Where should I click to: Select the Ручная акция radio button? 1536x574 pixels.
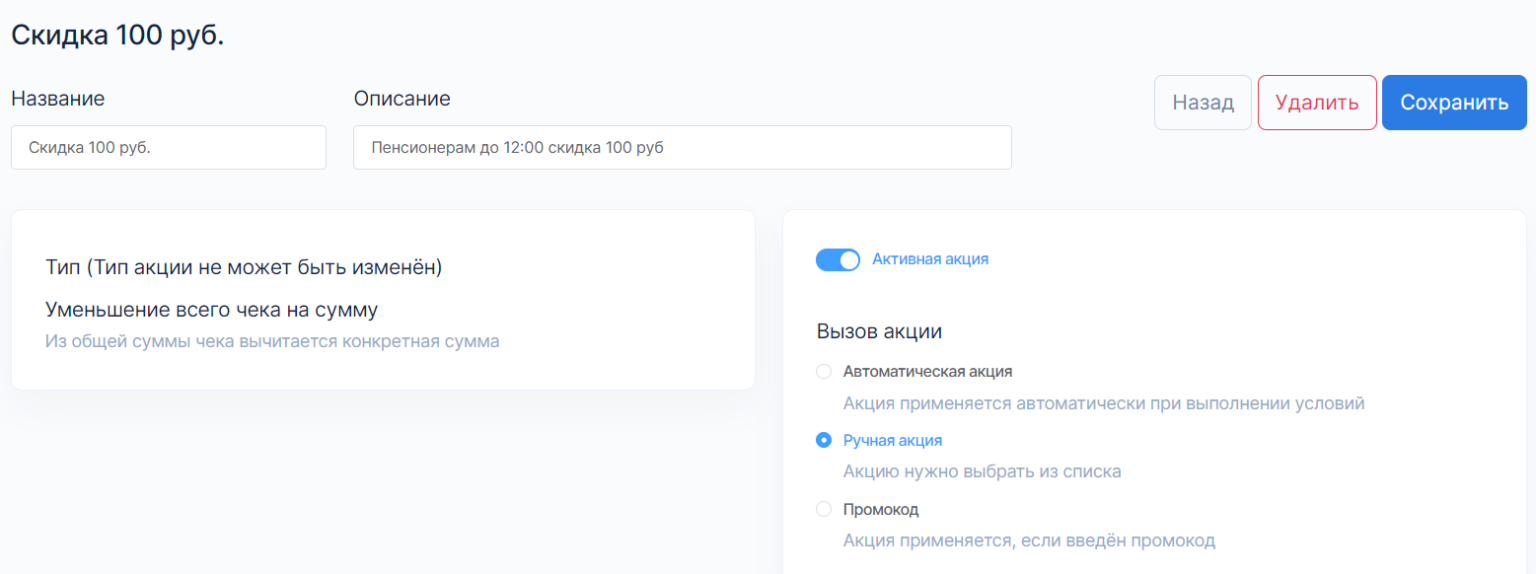pyautogui.click(x=824, y=440)
